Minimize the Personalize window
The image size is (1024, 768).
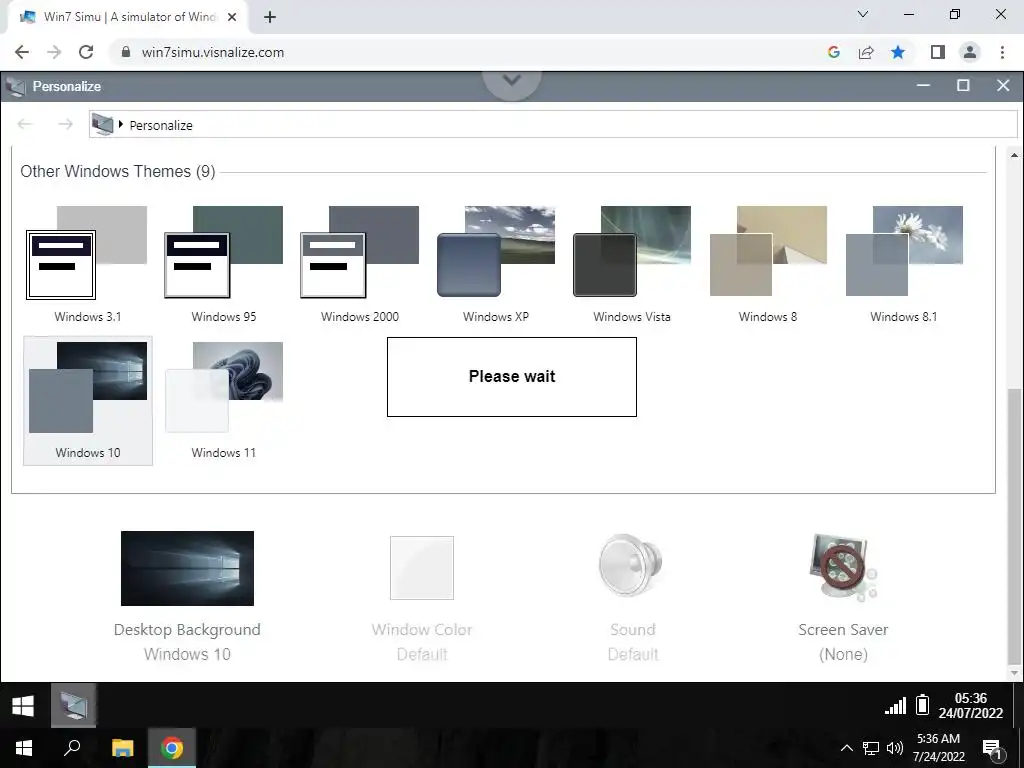click(x=923, y=86)
